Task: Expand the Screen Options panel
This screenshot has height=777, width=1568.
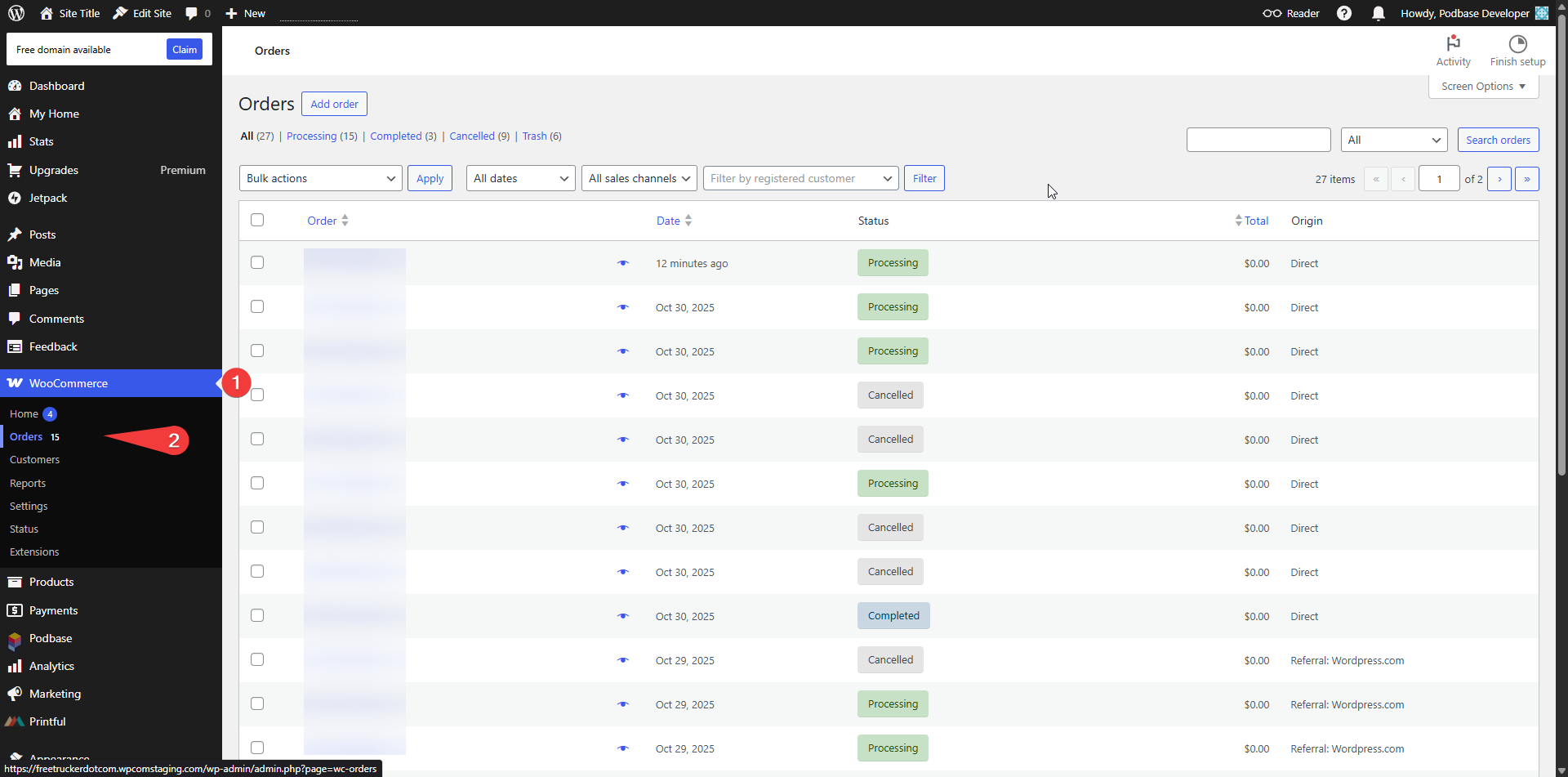Action: tap(1483, 87)
